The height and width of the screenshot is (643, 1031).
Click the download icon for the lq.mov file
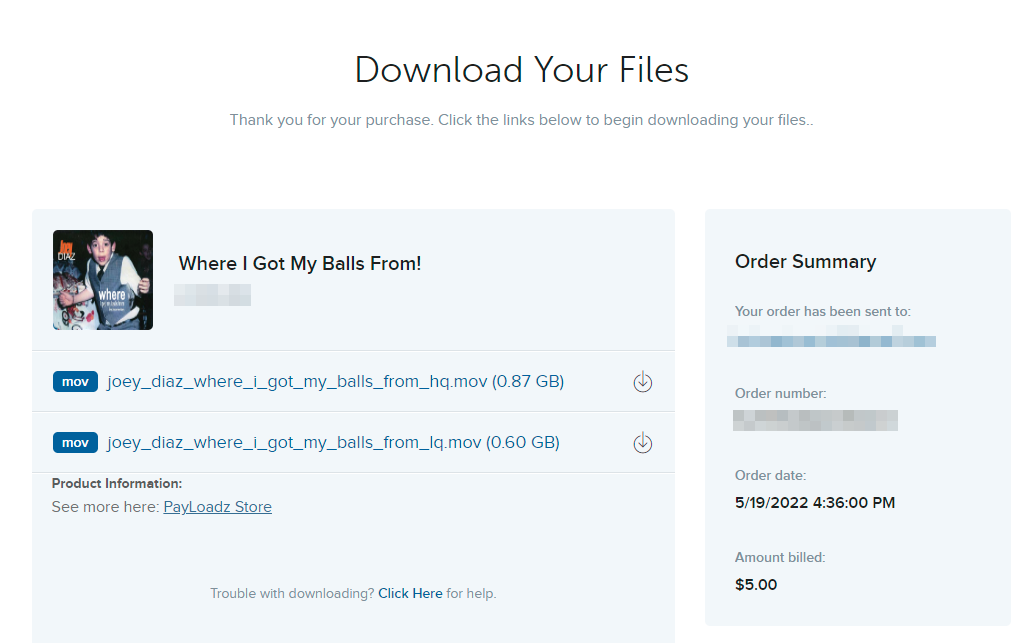pyautogui.click(x=643, y=442)
